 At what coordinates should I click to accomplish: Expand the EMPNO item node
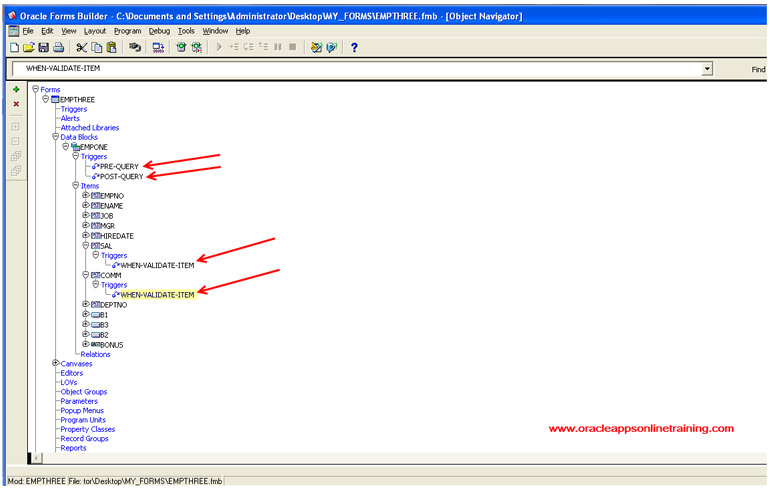(85, 195)
